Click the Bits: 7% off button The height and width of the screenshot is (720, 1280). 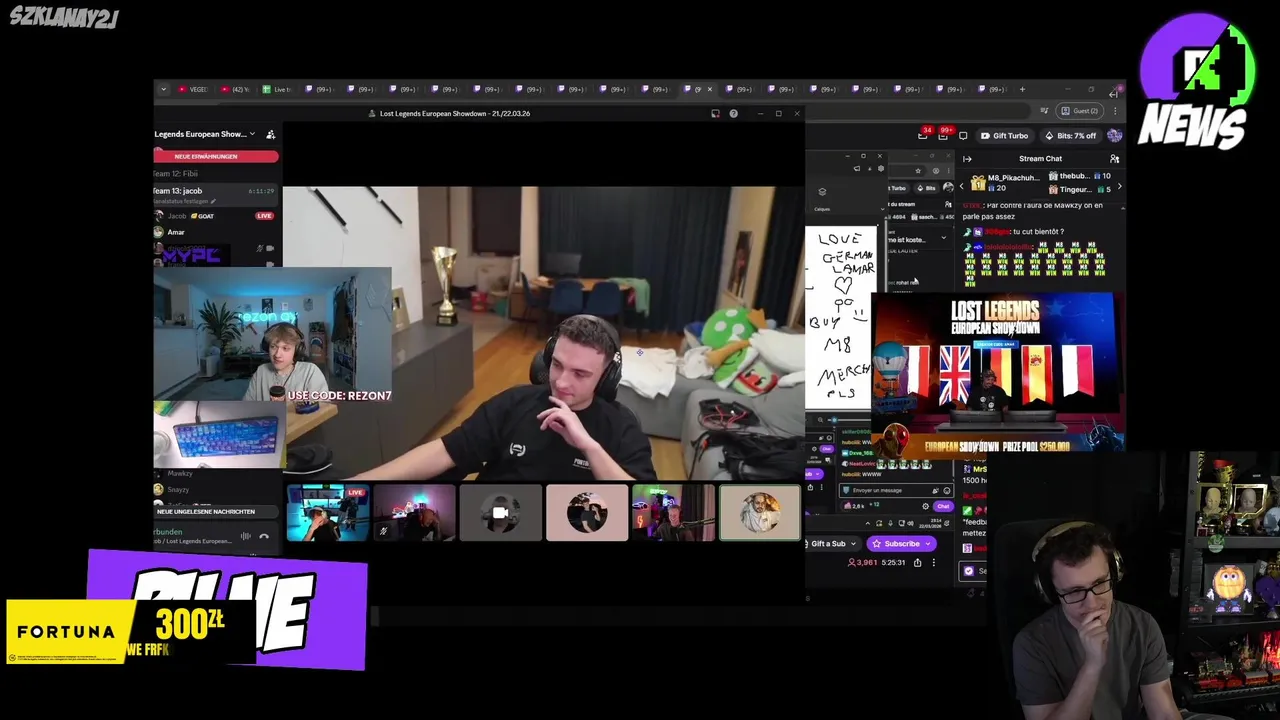(x=1070, y=136)
